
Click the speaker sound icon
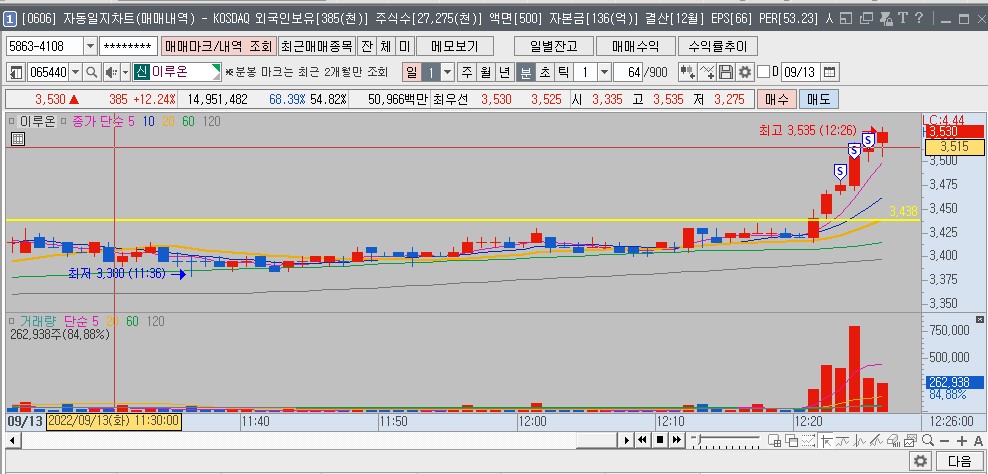[110, 72]
